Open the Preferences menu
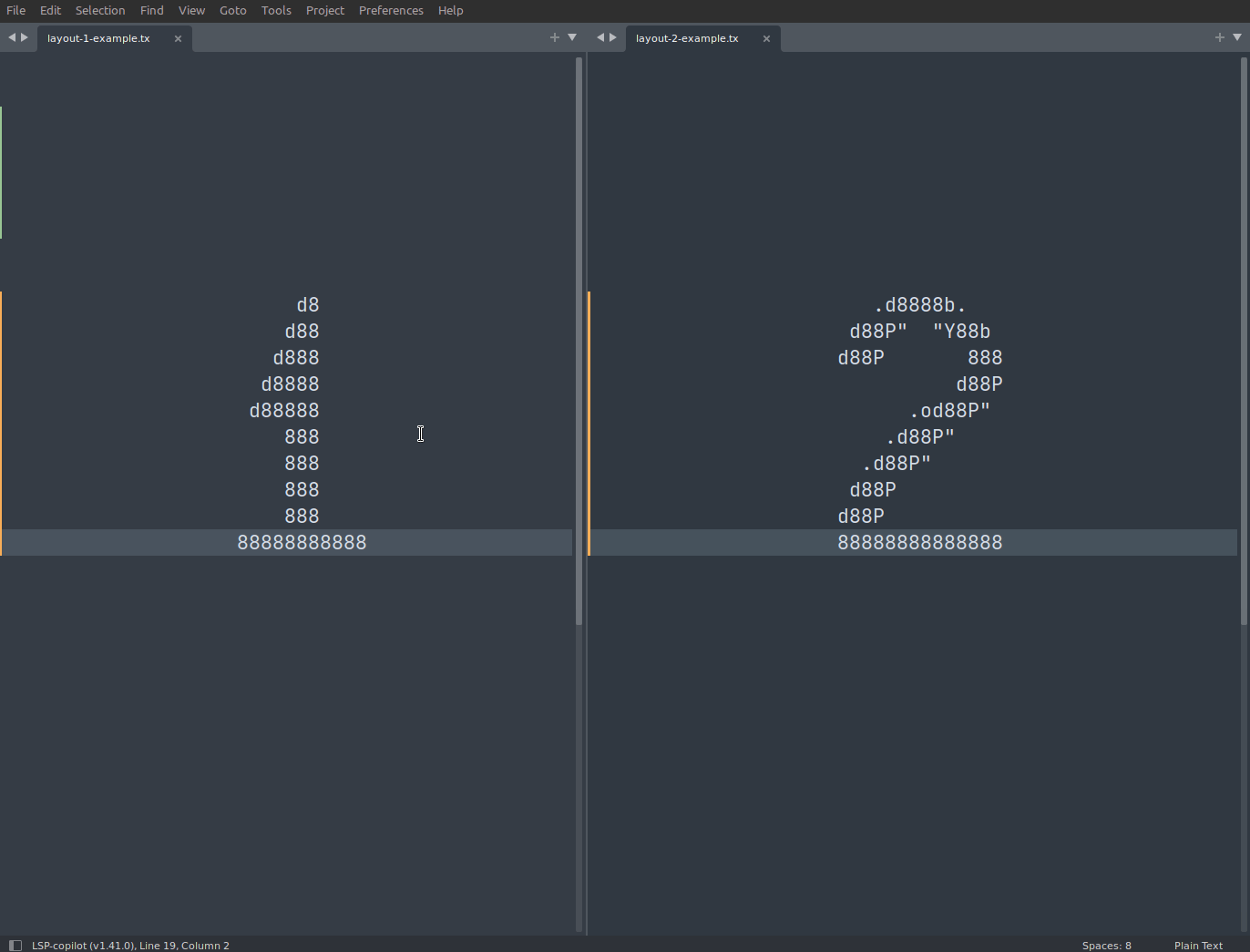The image size is (1250, 952). click(391, 10)
